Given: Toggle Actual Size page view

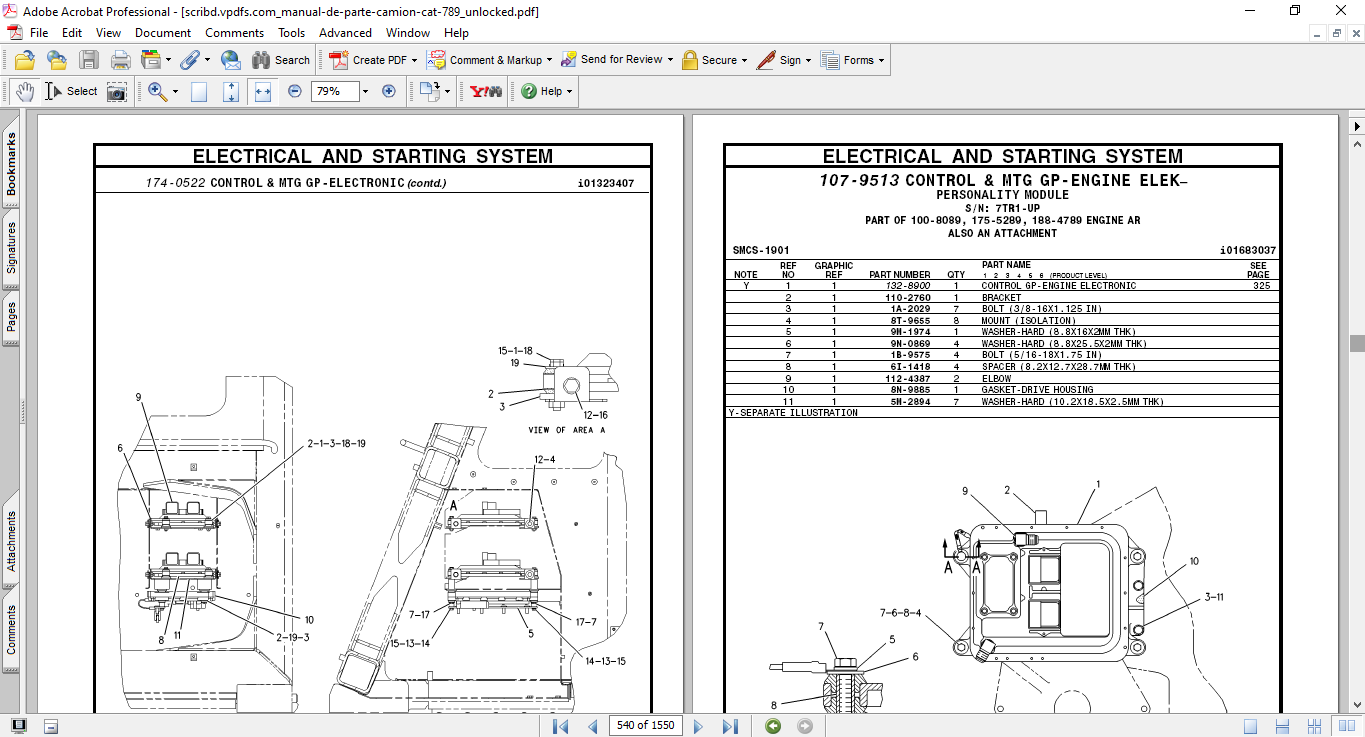Looking at the screenshot, I should 199,91.
